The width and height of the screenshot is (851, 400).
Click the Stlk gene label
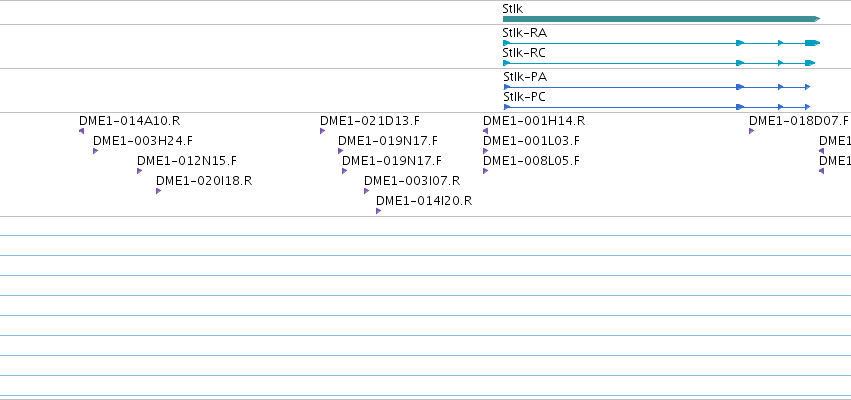pos(512,9)
